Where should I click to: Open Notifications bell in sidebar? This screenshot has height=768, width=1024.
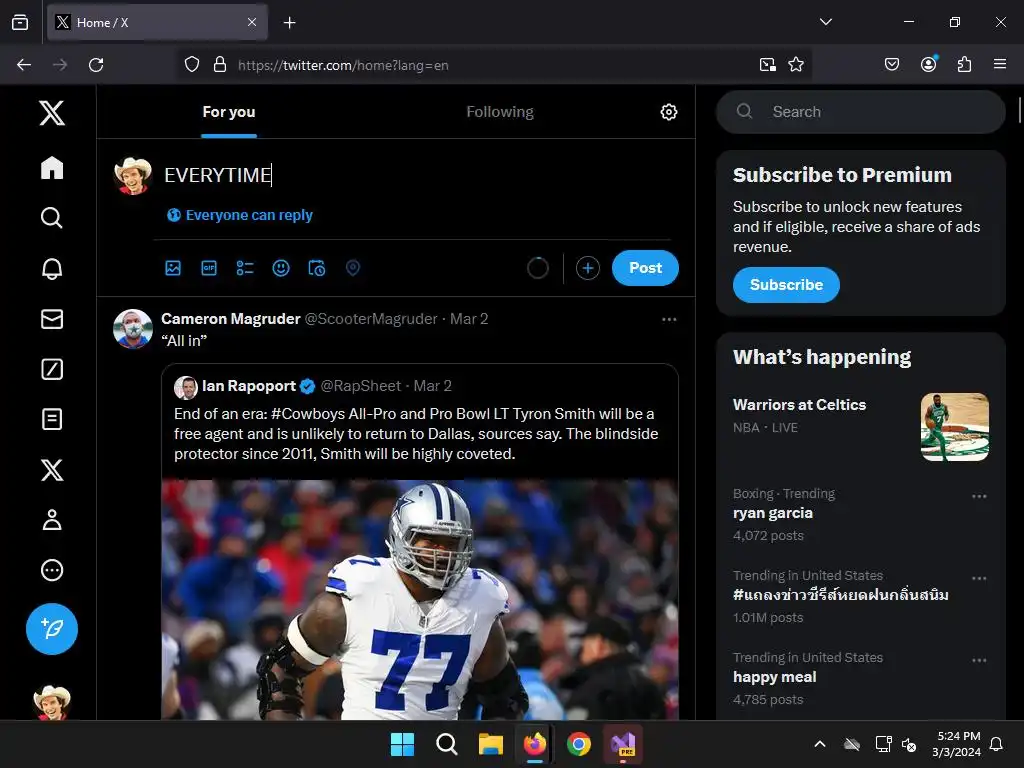point(52,268)
